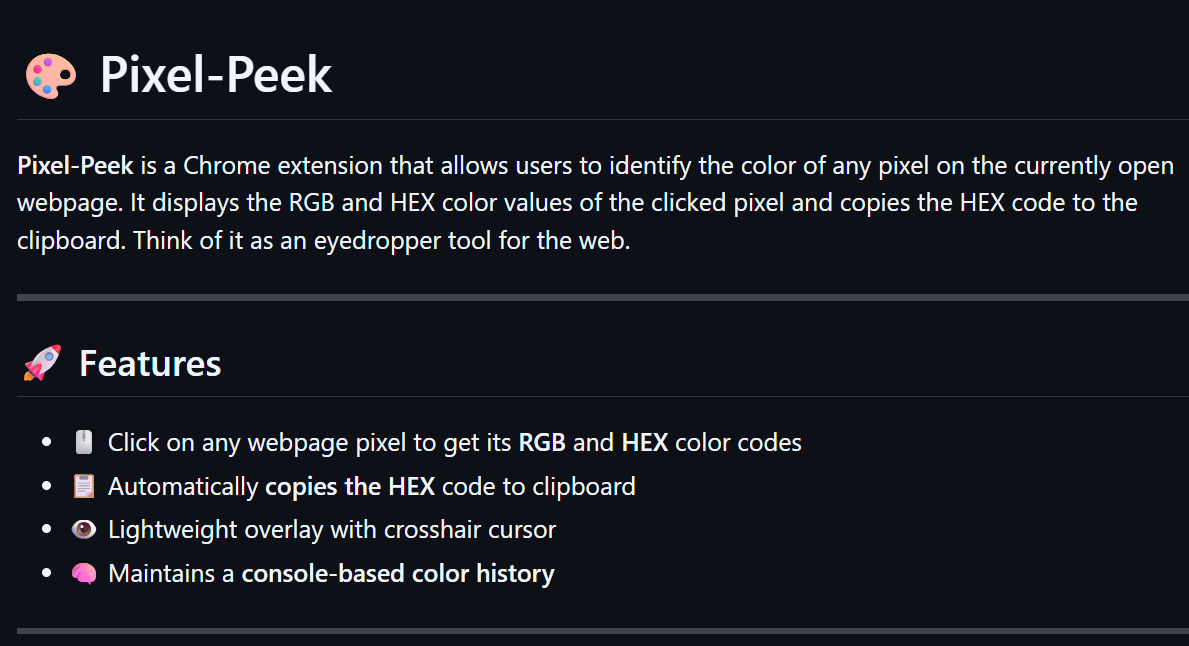Click the clipboard emoji icon
This screenshot has height=646, width=1189.
[84, 487]
